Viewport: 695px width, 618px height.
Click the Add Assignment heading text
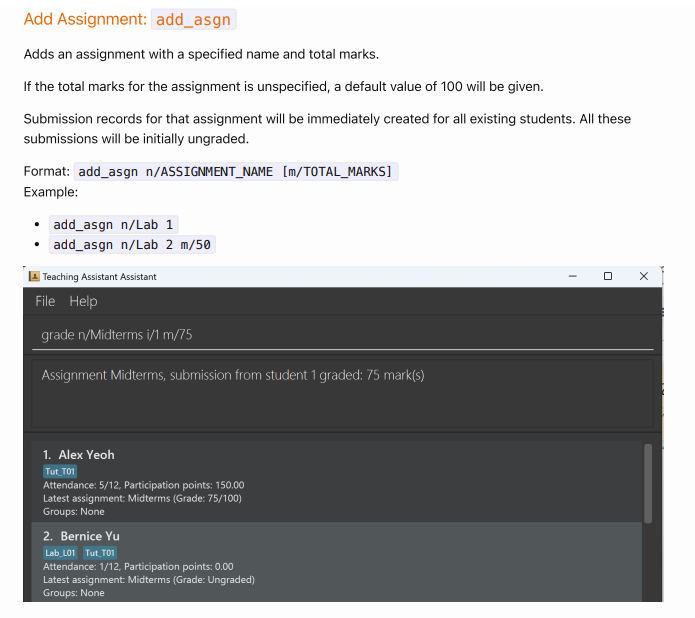pyautogui.click(x=85, y=20)
